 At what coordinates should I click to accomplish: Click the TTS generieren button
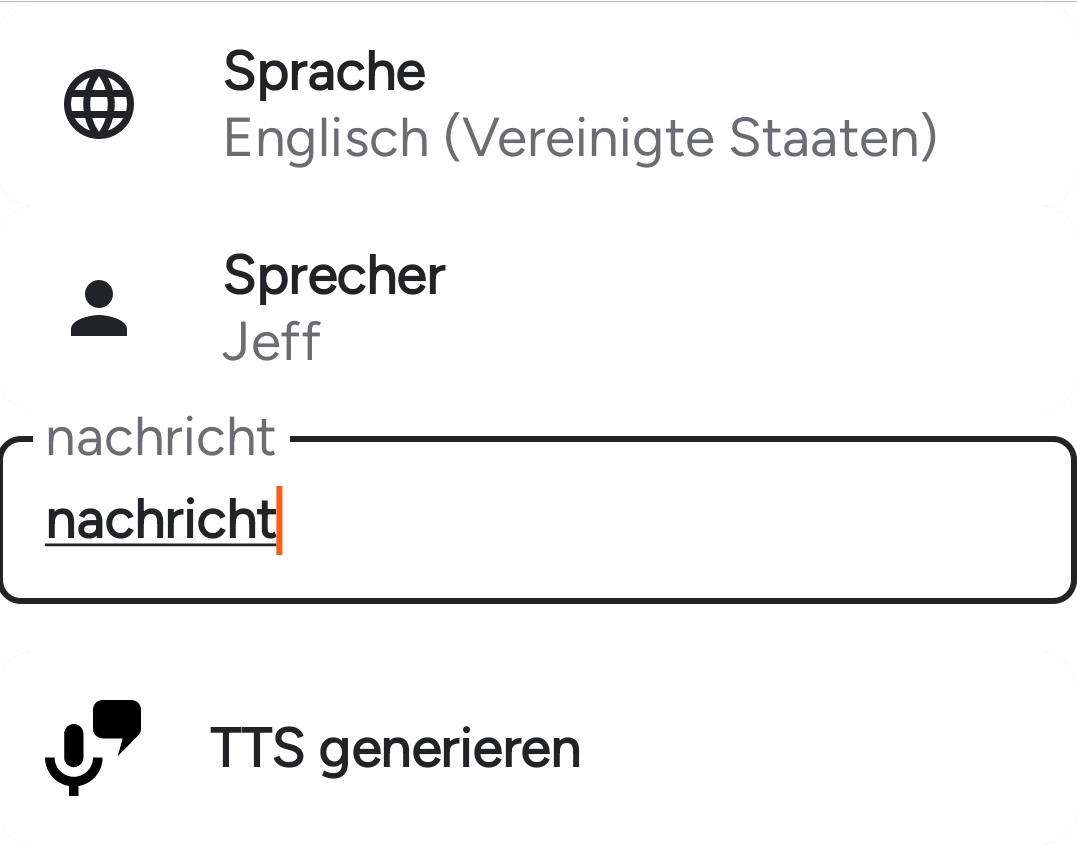(x=538, y=748)
